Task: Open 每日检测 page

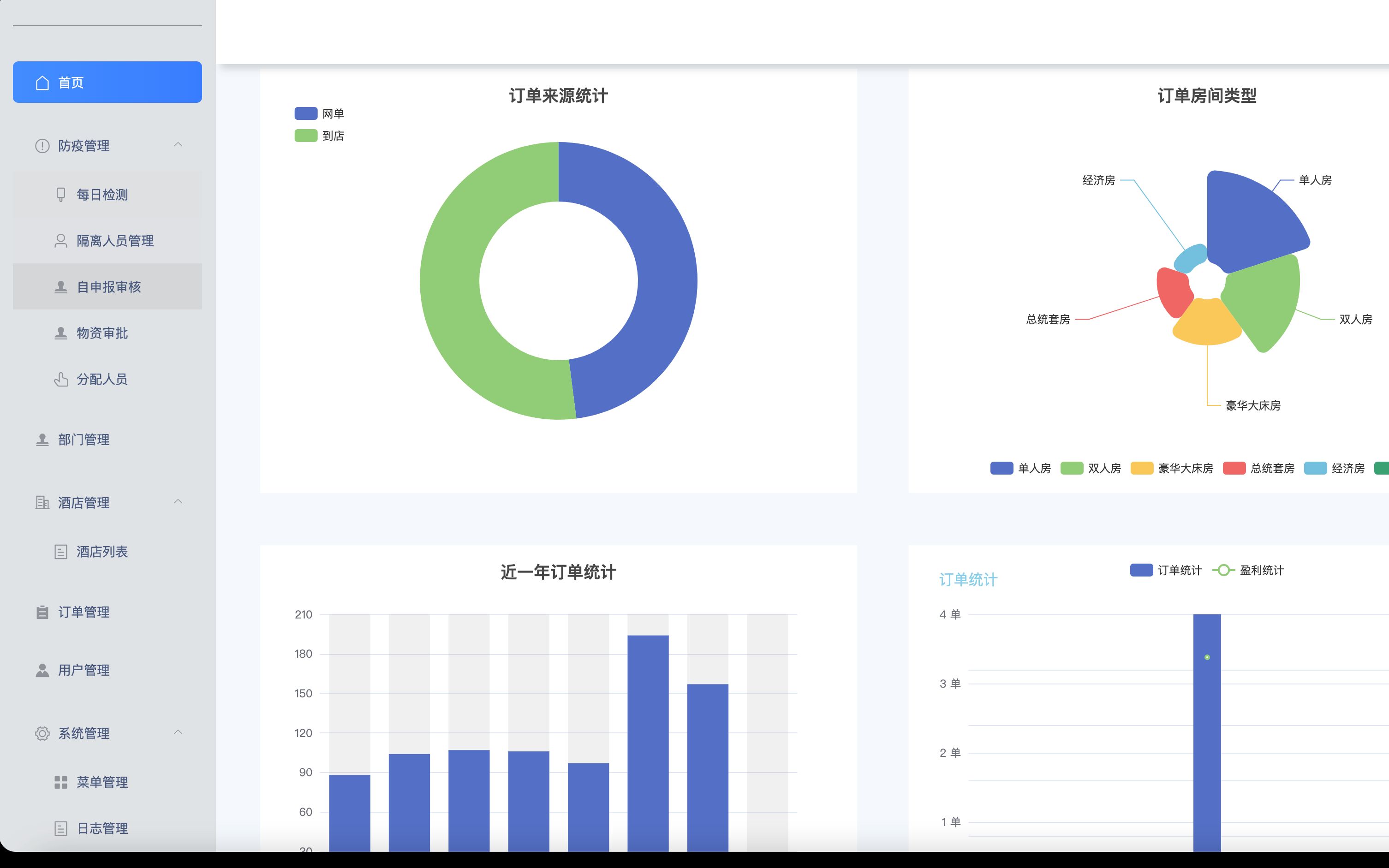Action: point(107,195)
